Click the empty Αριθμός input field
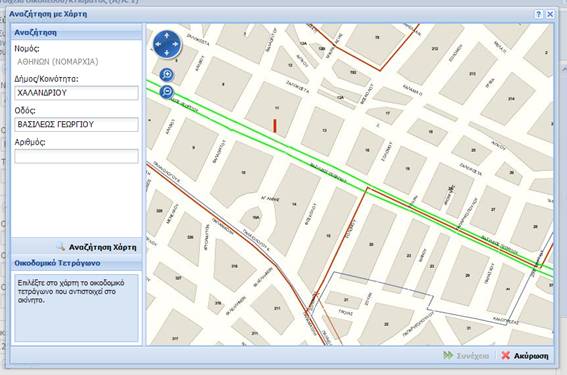The height and width of the screenshot is (375, 567). point(76,156)
